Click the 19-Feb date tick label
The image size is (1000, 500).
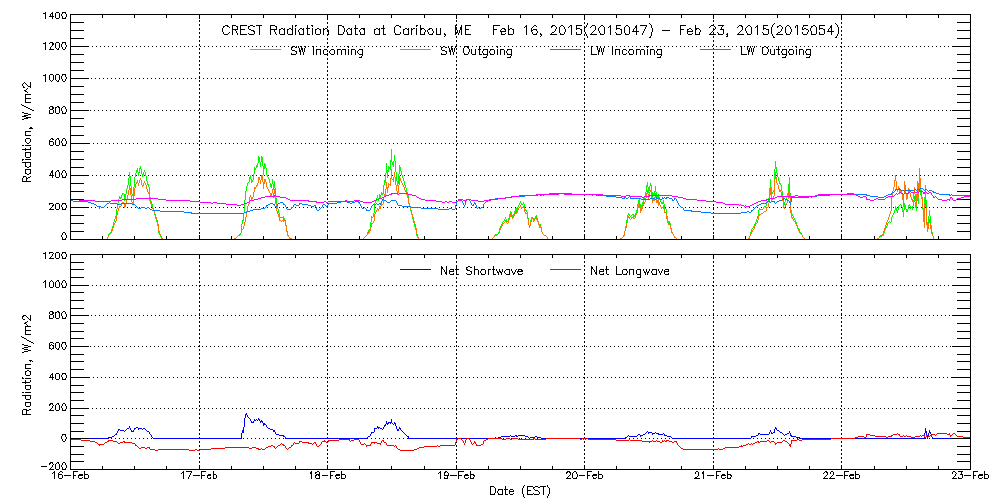click(456, 477)
